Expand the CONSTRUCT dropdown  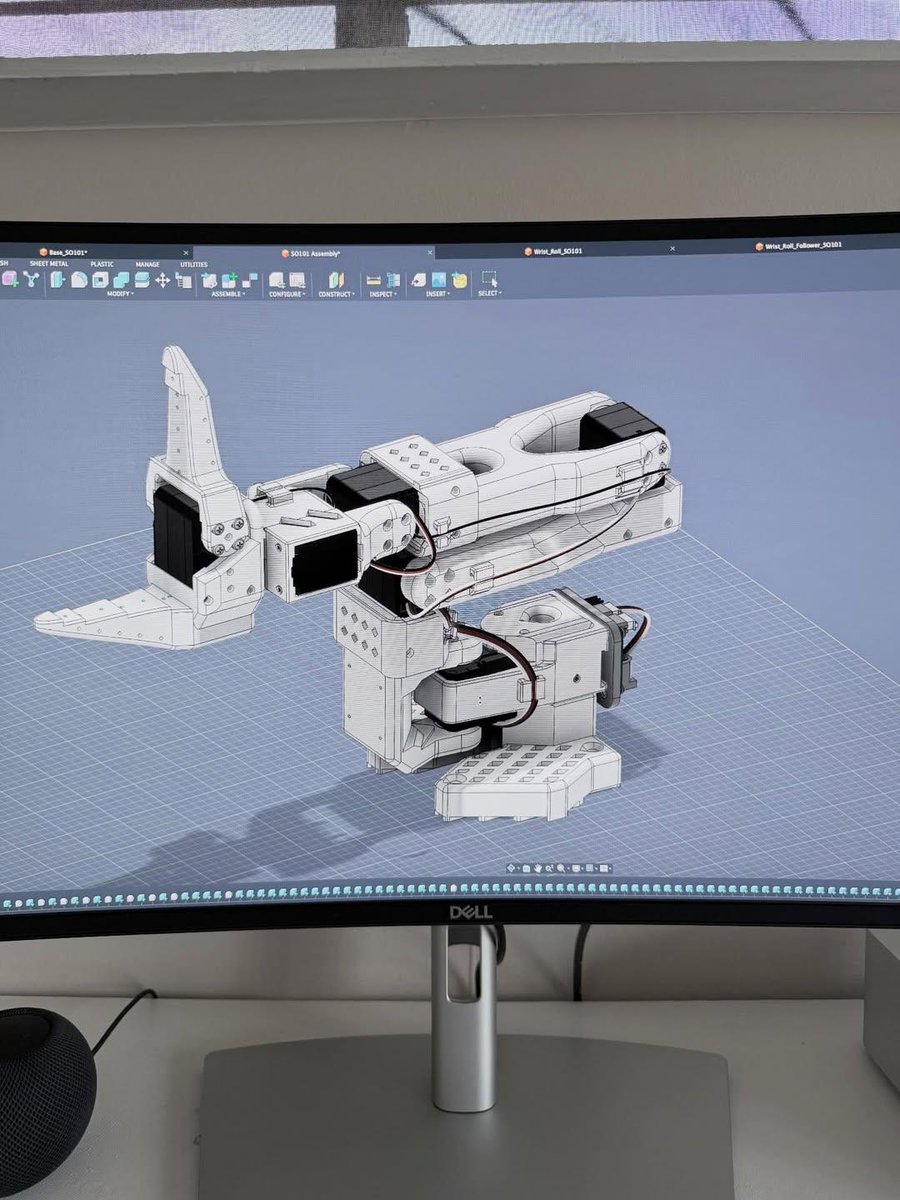pos(336,294)
